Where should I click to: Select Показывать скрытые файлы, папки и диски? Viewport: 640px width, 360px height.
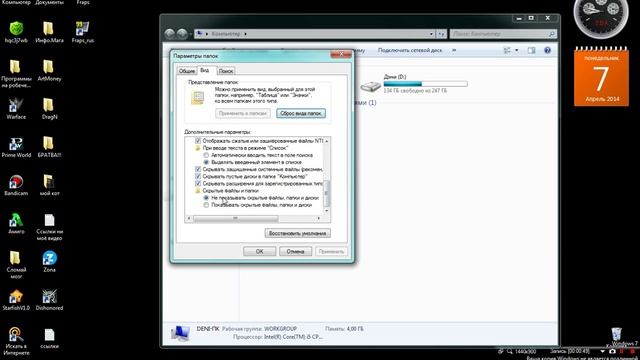[x=206, y=205]
